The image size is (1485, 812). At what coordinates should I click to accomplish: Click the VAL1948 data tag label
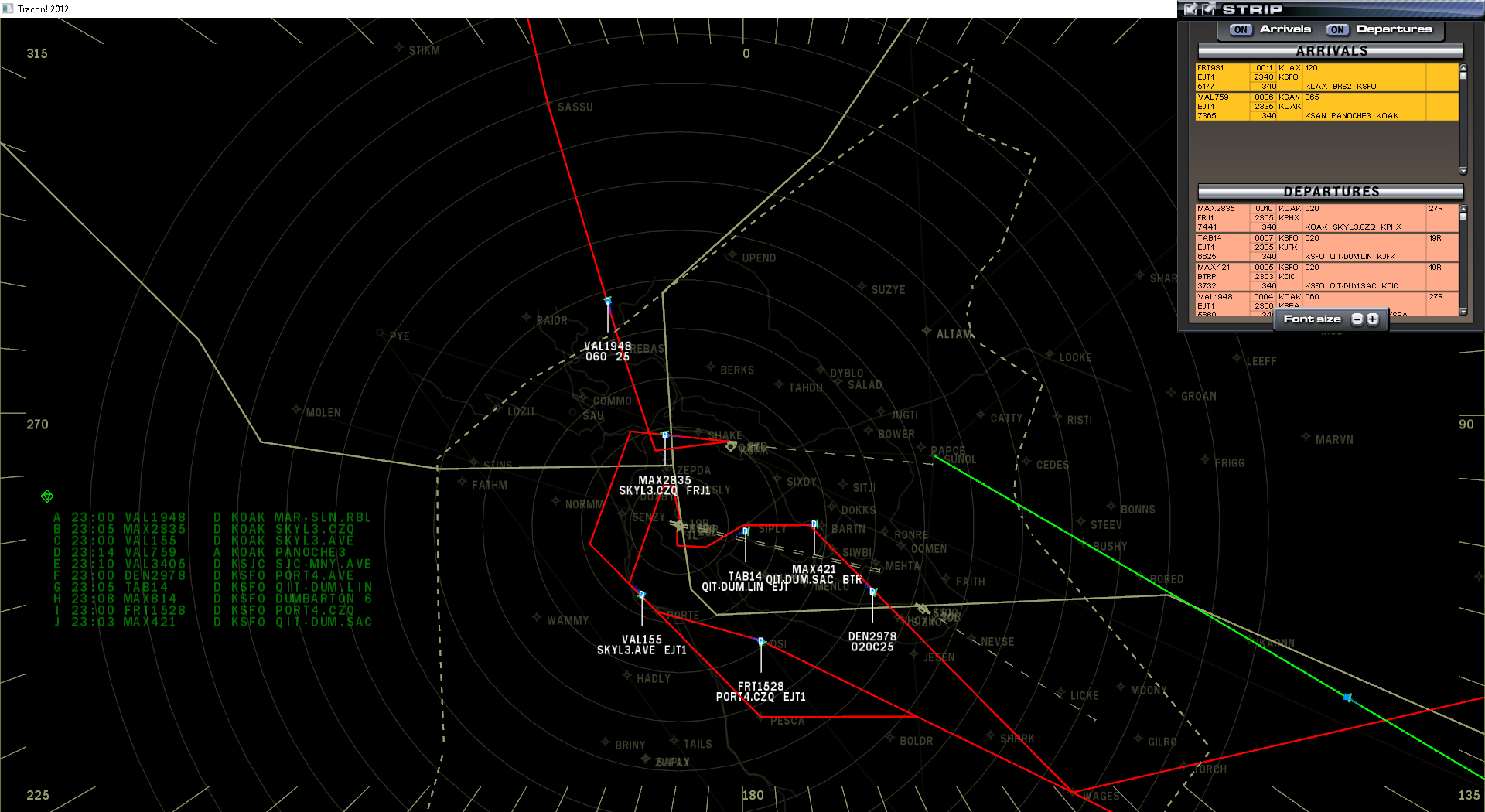[607, 352]
